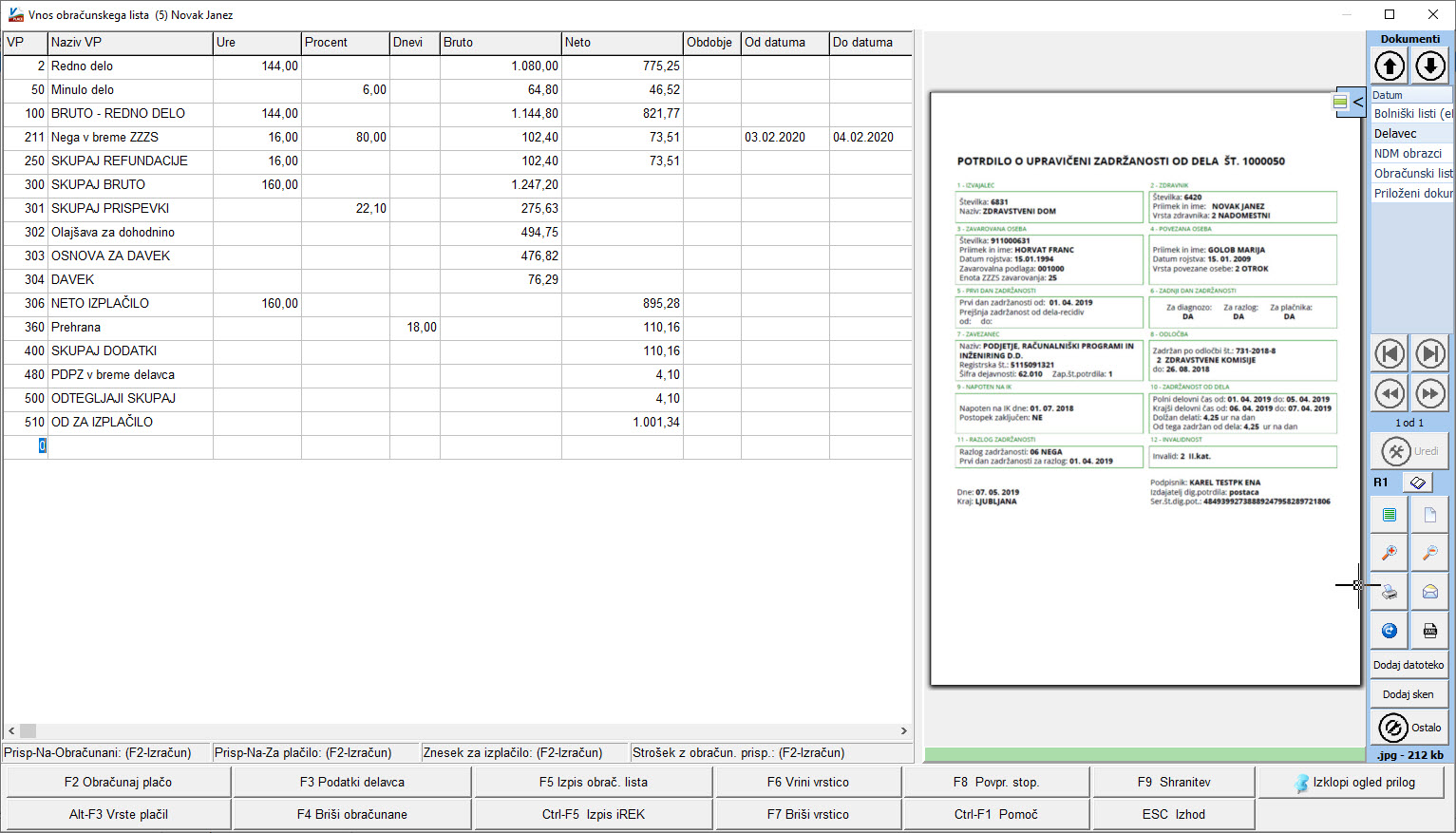Click the Neto column header

coord(622,42)
